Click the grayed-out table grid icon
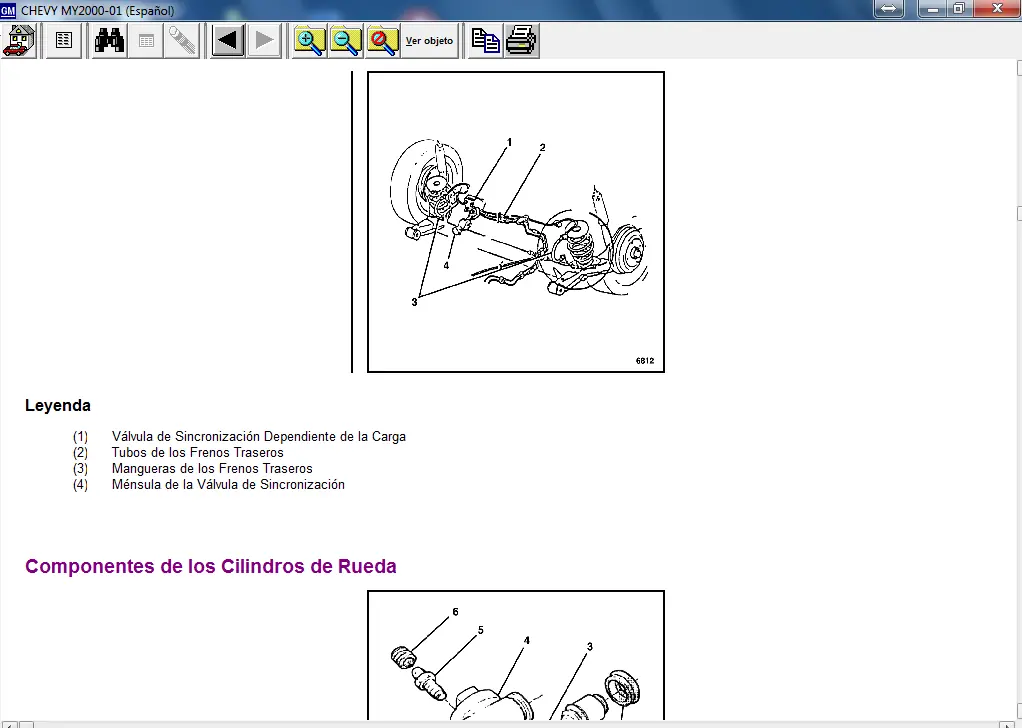This screenshot has height=728, width=1022. pyautogui.click(x=146, y=40)
